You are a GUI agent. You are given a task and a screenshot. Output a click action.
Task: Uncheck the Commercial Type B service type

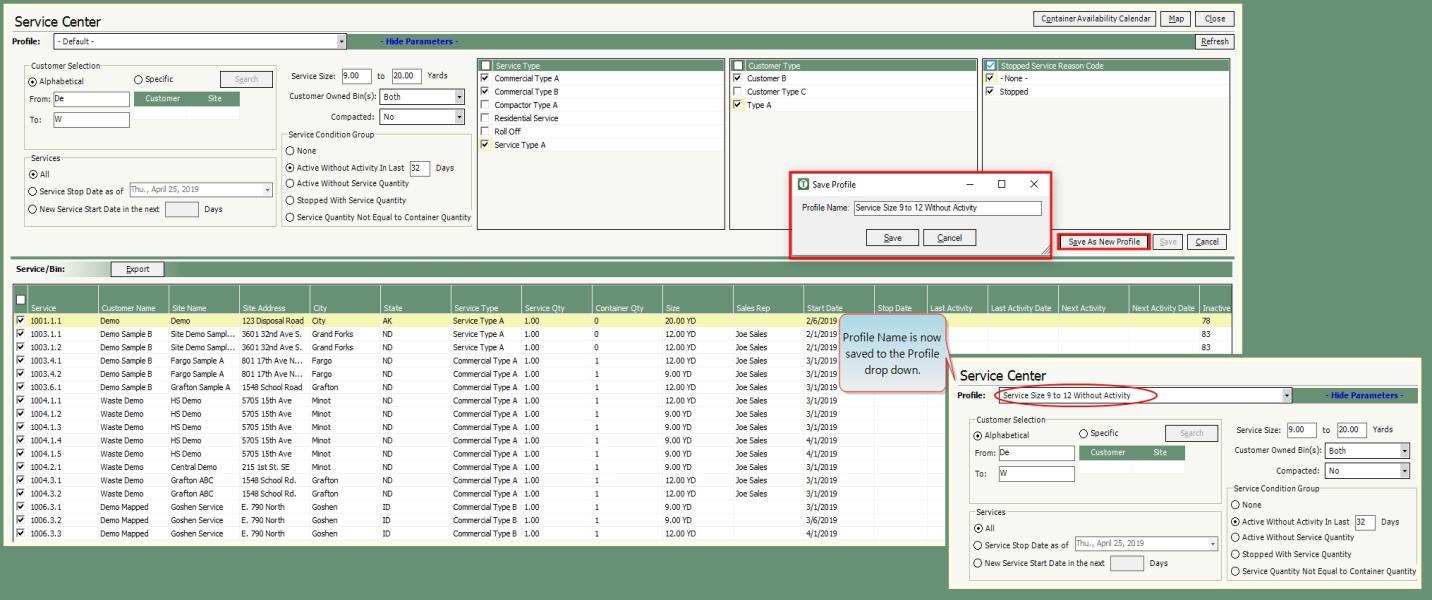pyautogui.click(x=486, y=92)
